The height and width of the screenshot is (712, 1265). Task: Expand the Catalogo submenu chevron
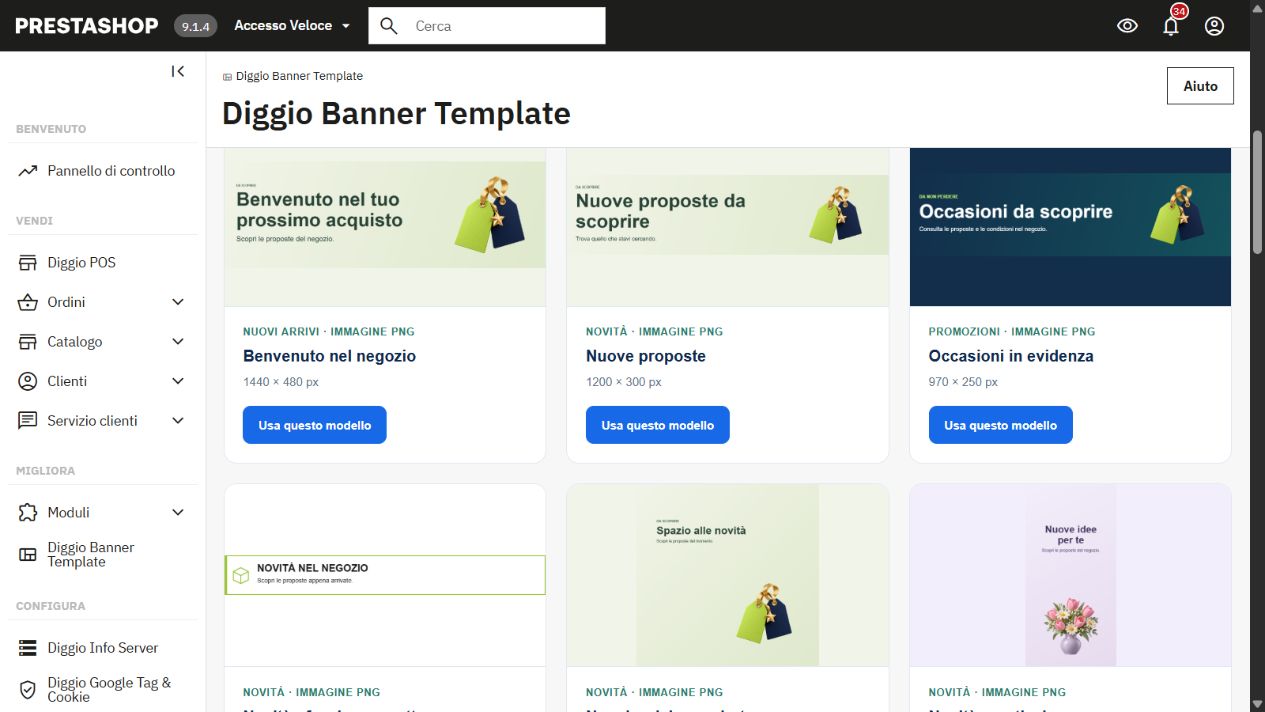pos(178,342)
